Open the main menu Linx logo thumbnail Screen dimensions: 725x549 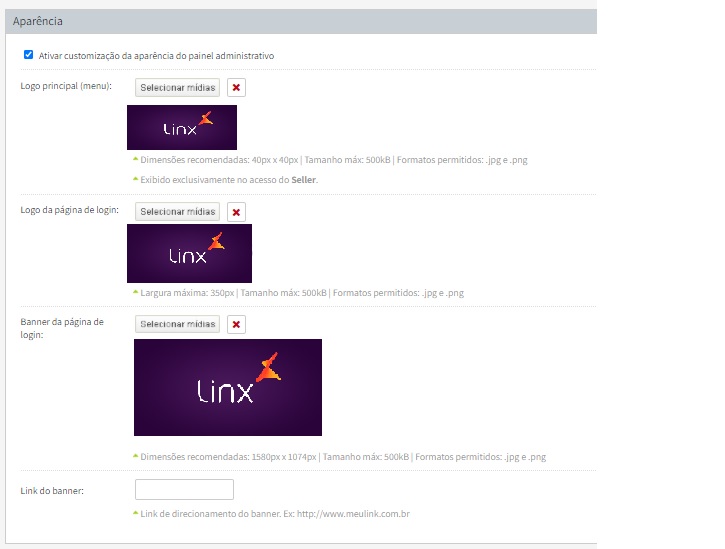click(182, 127)
